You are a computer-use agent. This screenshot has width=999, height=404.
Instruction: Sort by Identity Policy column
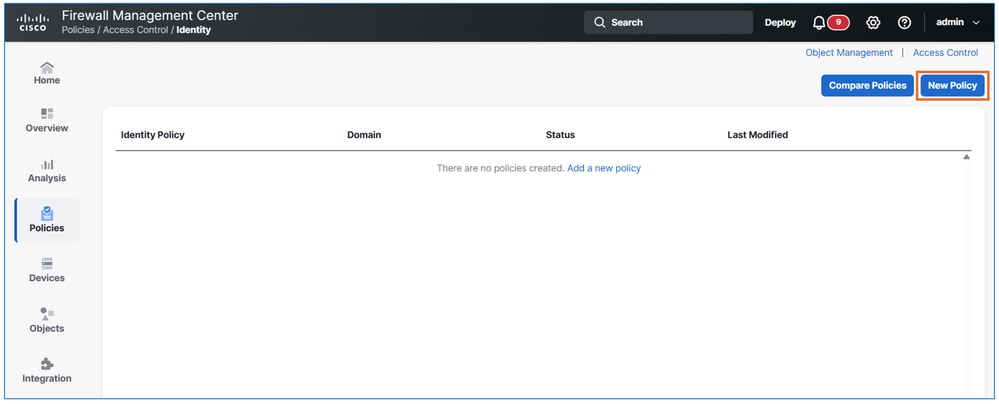(153, 135)
